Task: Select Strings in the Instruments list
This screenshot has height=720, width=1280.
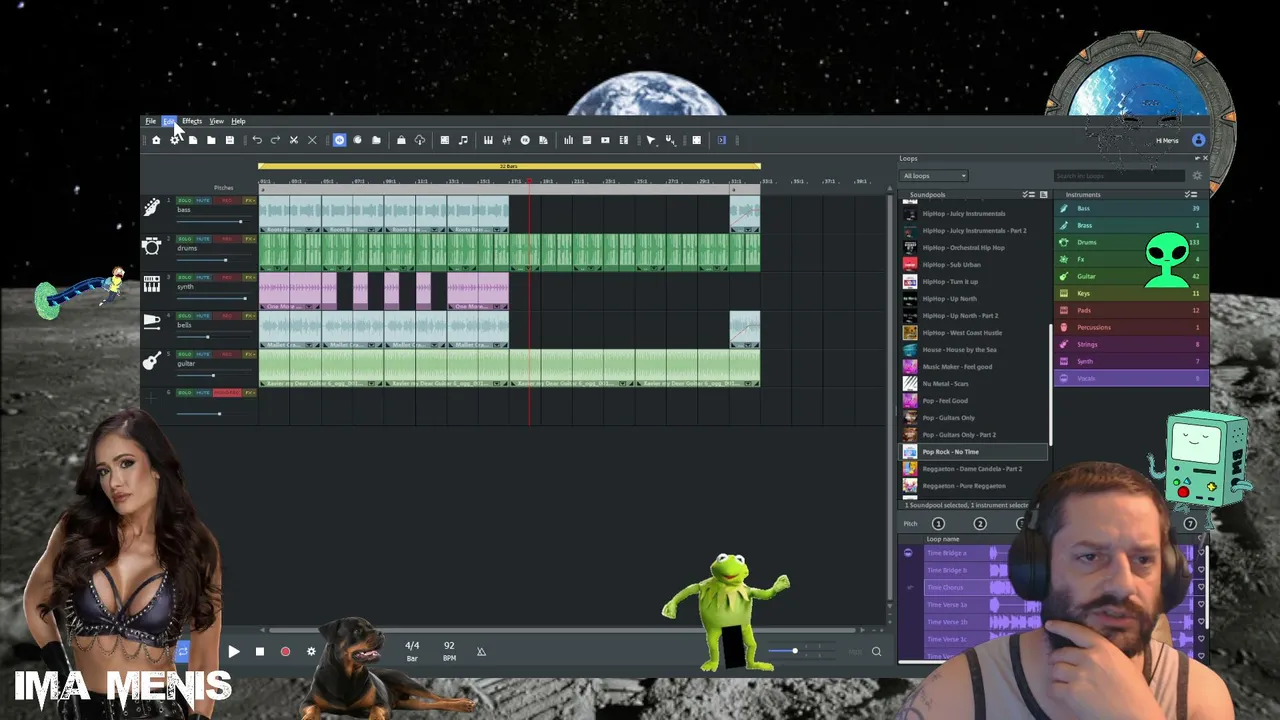Action: coord(1131,344)
